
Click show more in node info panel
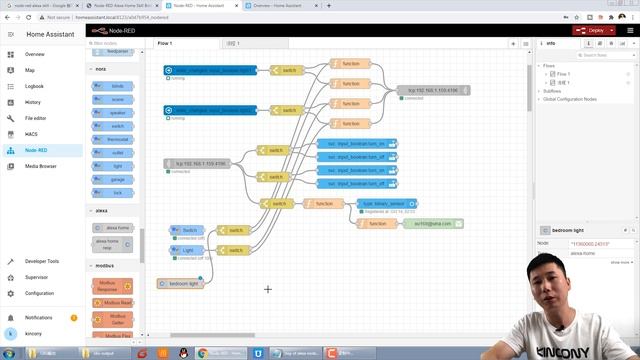coord(622,262)
